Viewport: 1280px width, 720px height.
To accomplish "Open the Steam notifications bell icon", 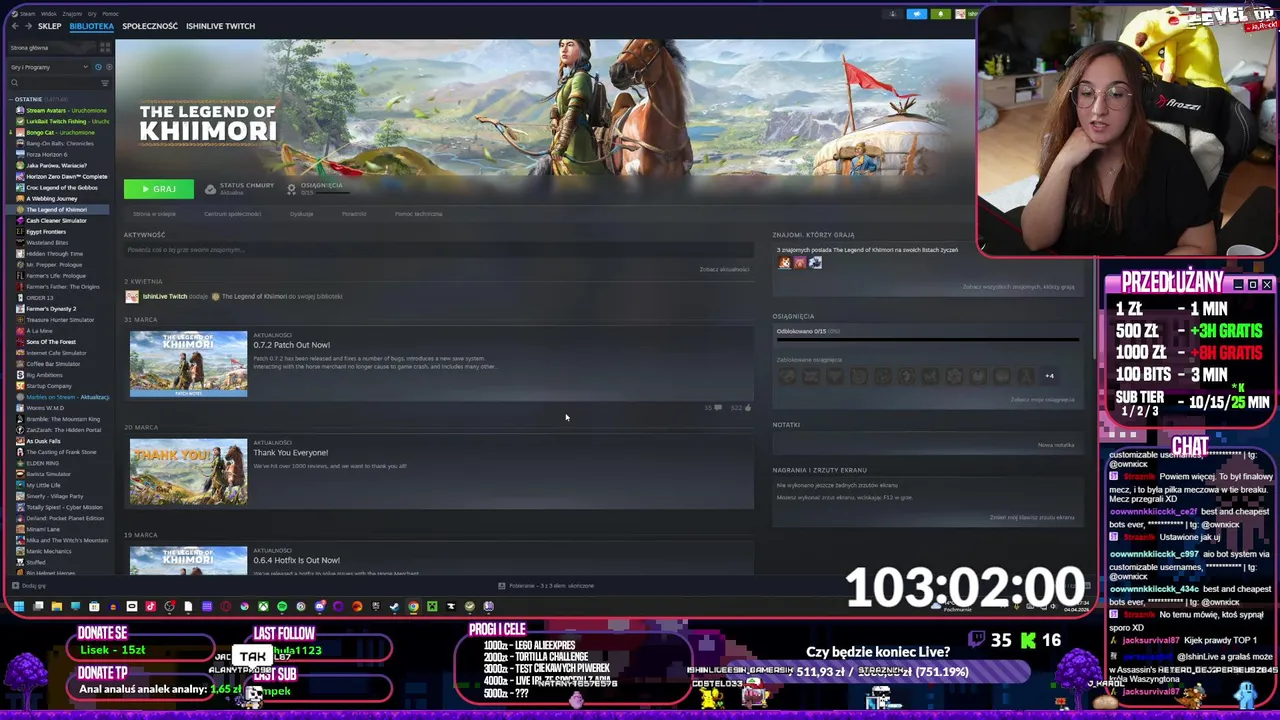I will click(x=941, y=14).
